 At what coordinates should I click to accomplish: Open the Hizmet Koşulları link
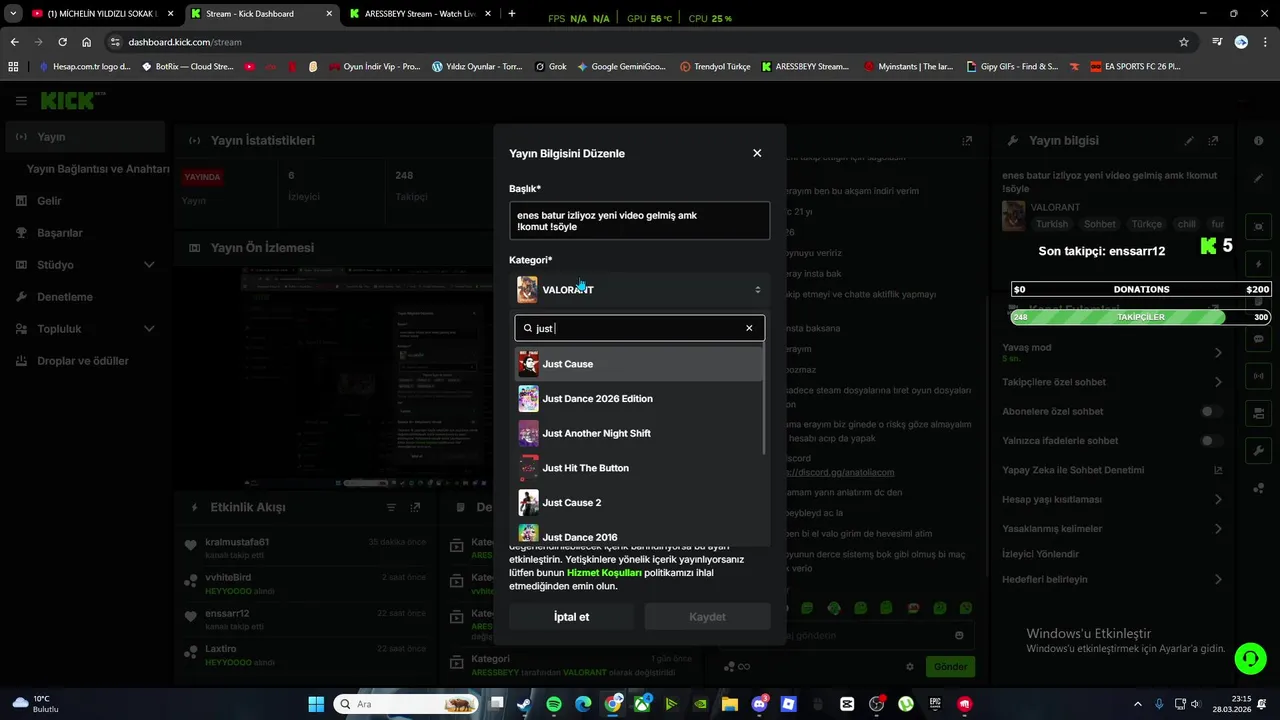(604, 573)
